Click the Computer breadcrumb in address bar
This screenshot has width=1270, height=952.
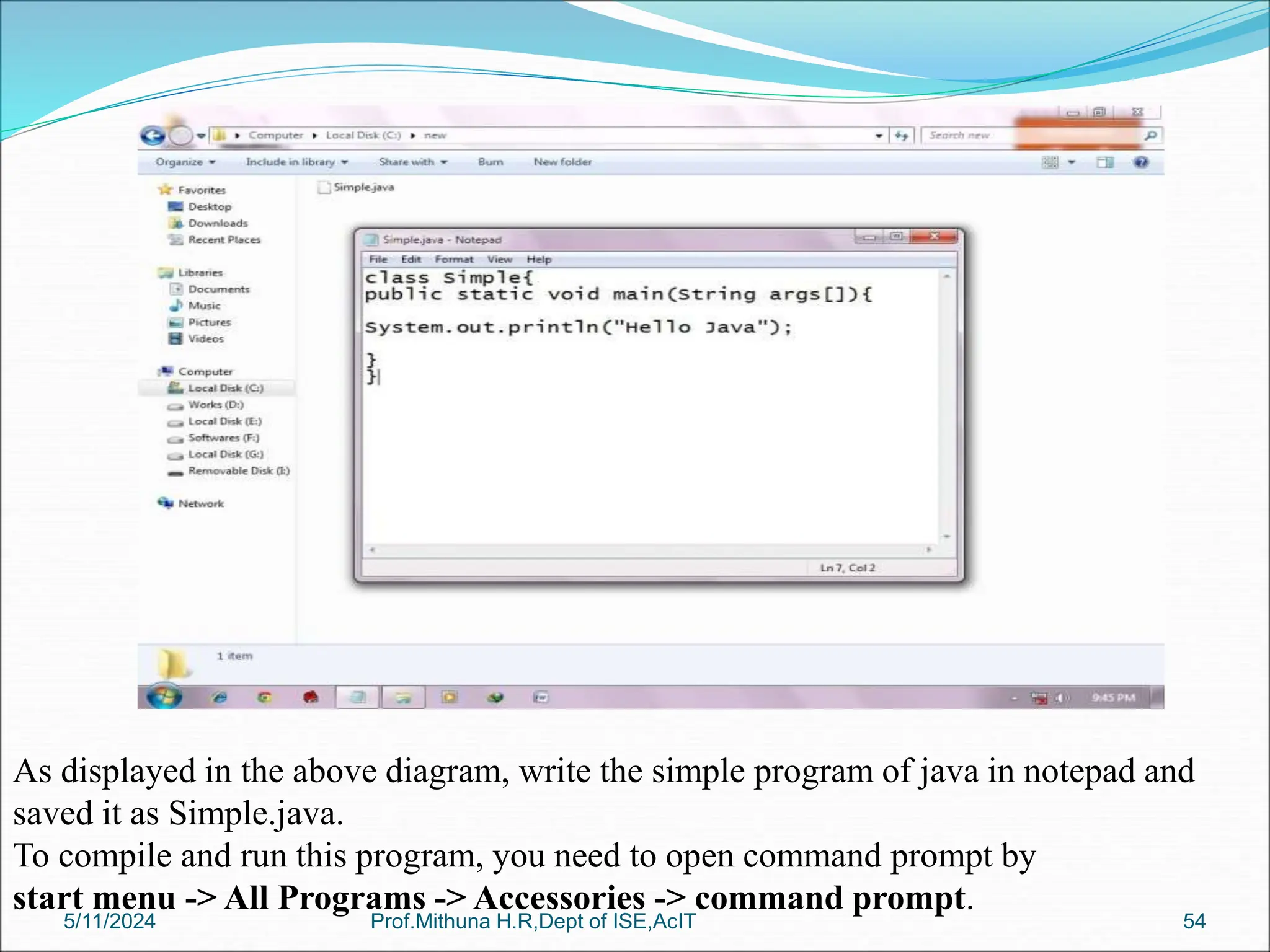[x=276, y=135]
